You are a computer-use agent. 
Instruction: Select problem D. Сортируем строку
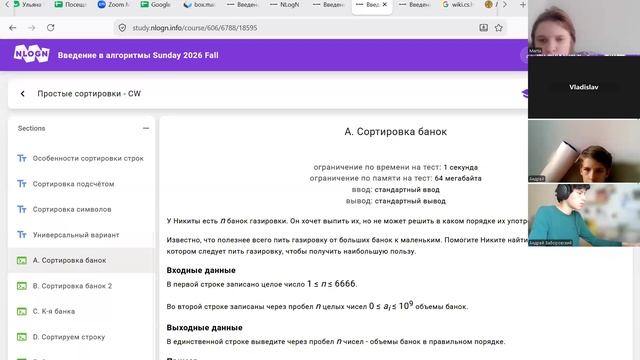pos(81,337)
